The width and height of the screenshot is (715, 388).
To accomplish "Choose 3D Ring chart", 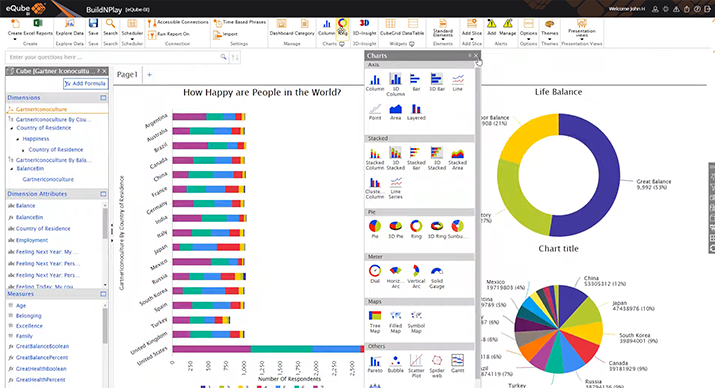I will [437, 229].
